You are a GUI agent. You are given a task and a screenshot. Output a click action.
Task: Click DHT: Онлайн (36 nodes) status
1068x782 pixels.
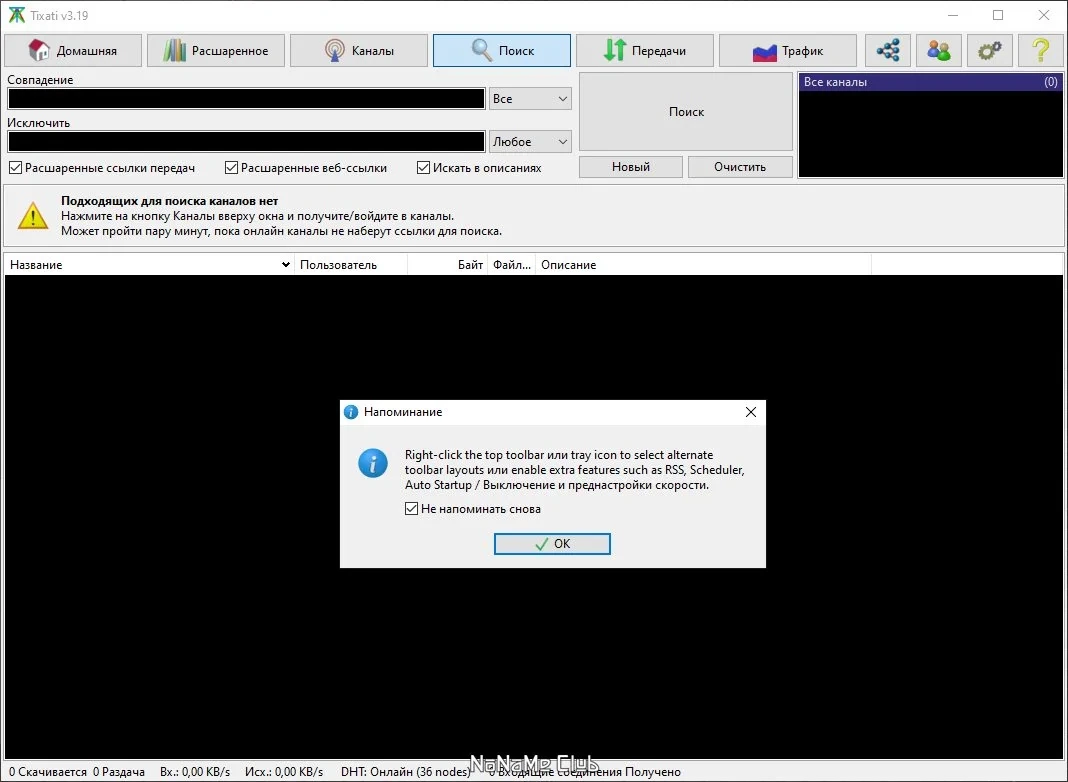tap(405, 772)
